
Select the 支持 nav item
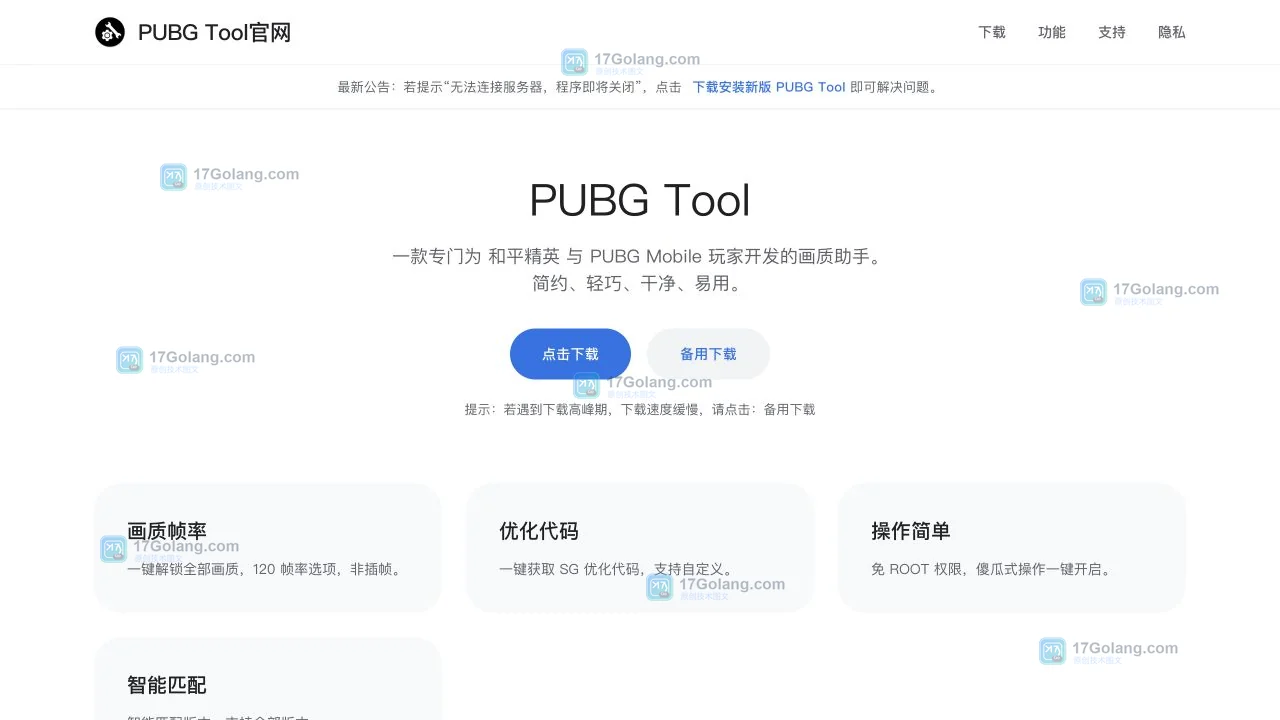(1112, 32)
